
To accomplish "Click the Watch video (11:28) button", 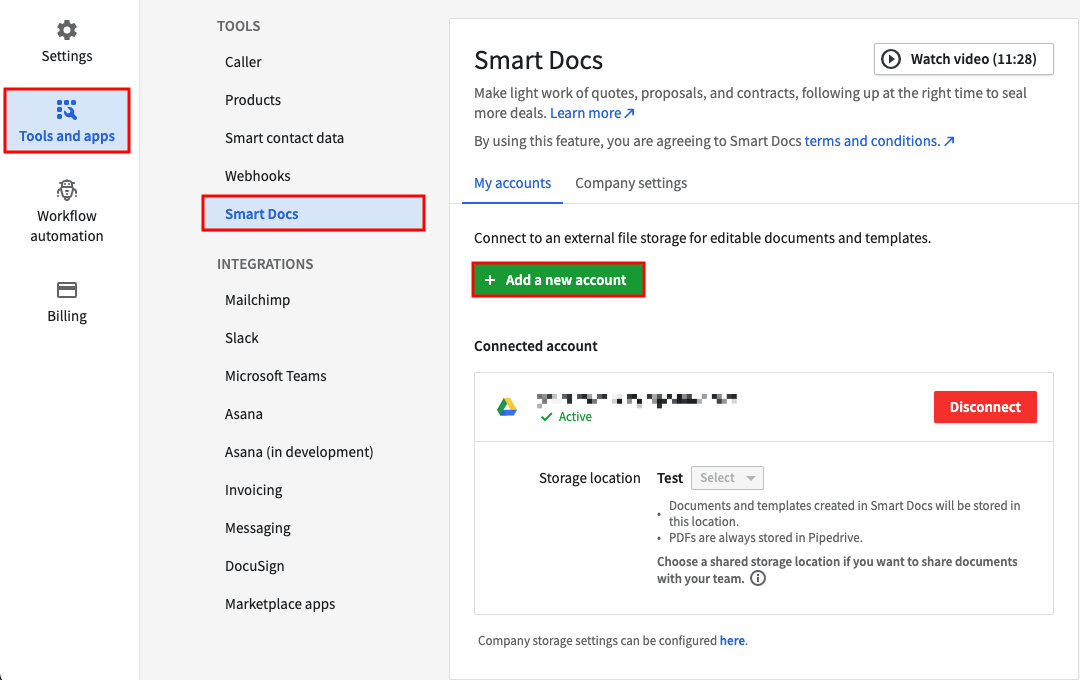I will (964, 59).
